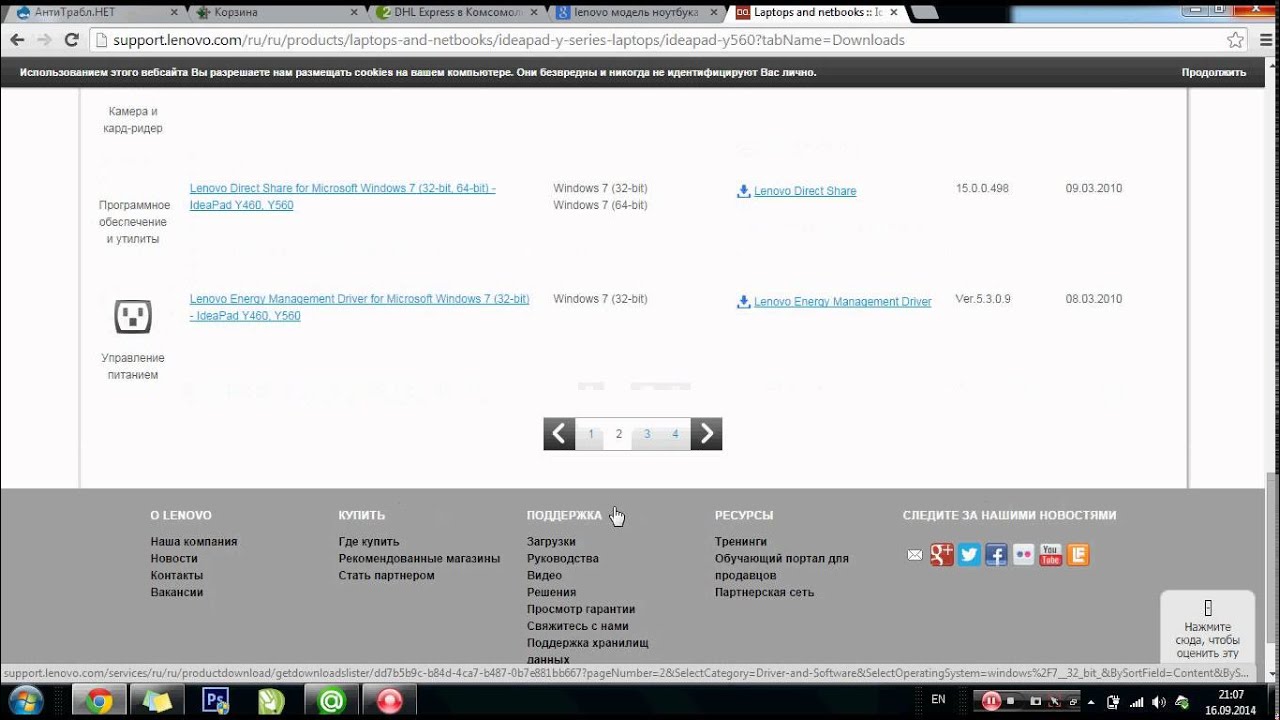Open Photoshop from the taskbar

[215, 701]
